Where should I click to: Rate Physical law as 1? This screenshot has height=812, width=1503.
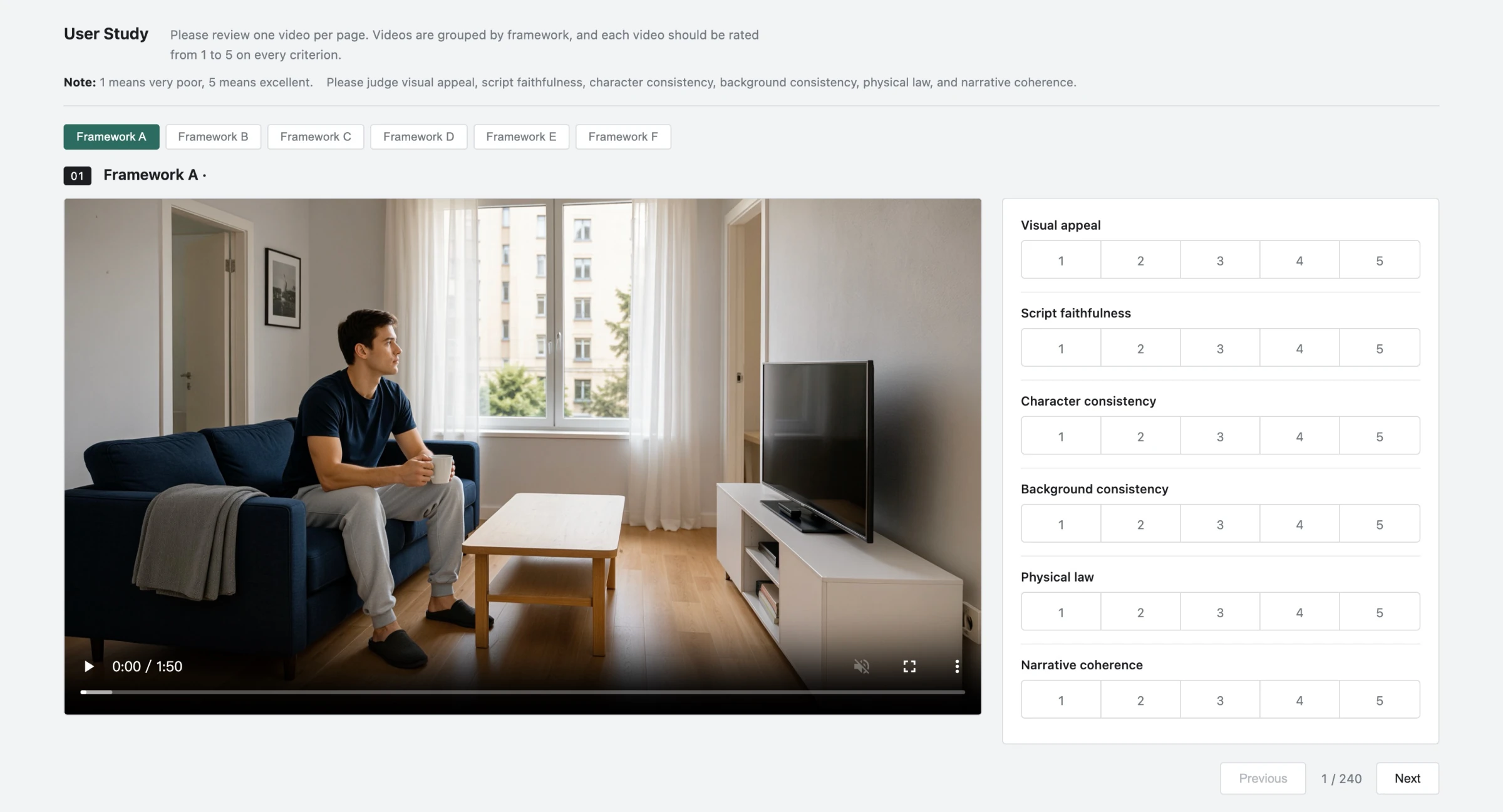1061,612
